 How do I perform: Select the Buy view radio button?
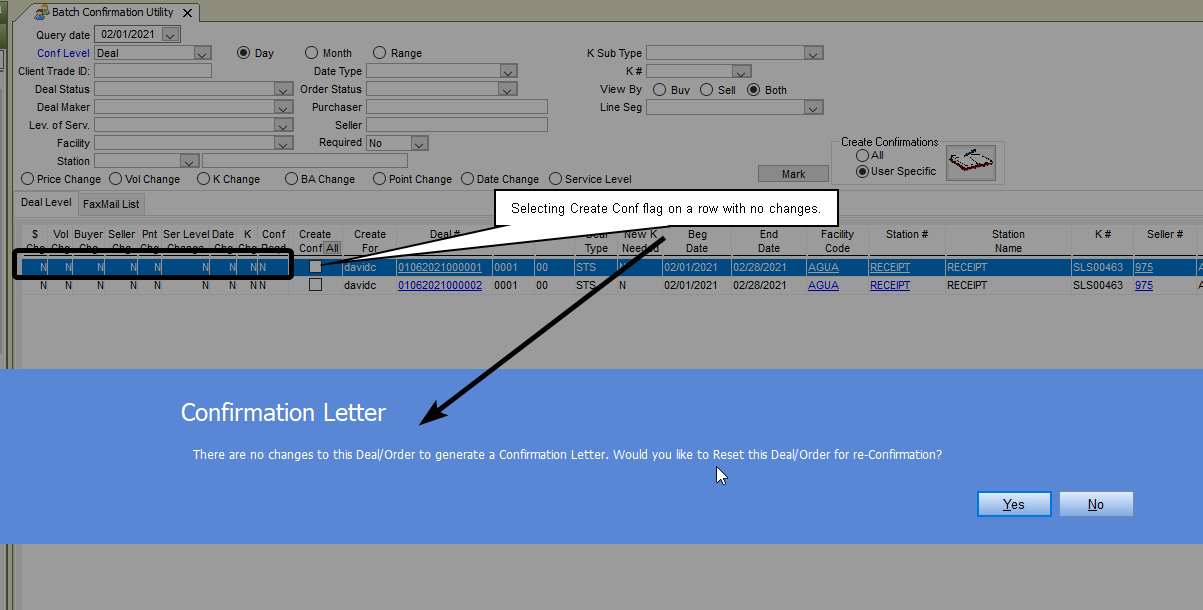click(660, 89)
